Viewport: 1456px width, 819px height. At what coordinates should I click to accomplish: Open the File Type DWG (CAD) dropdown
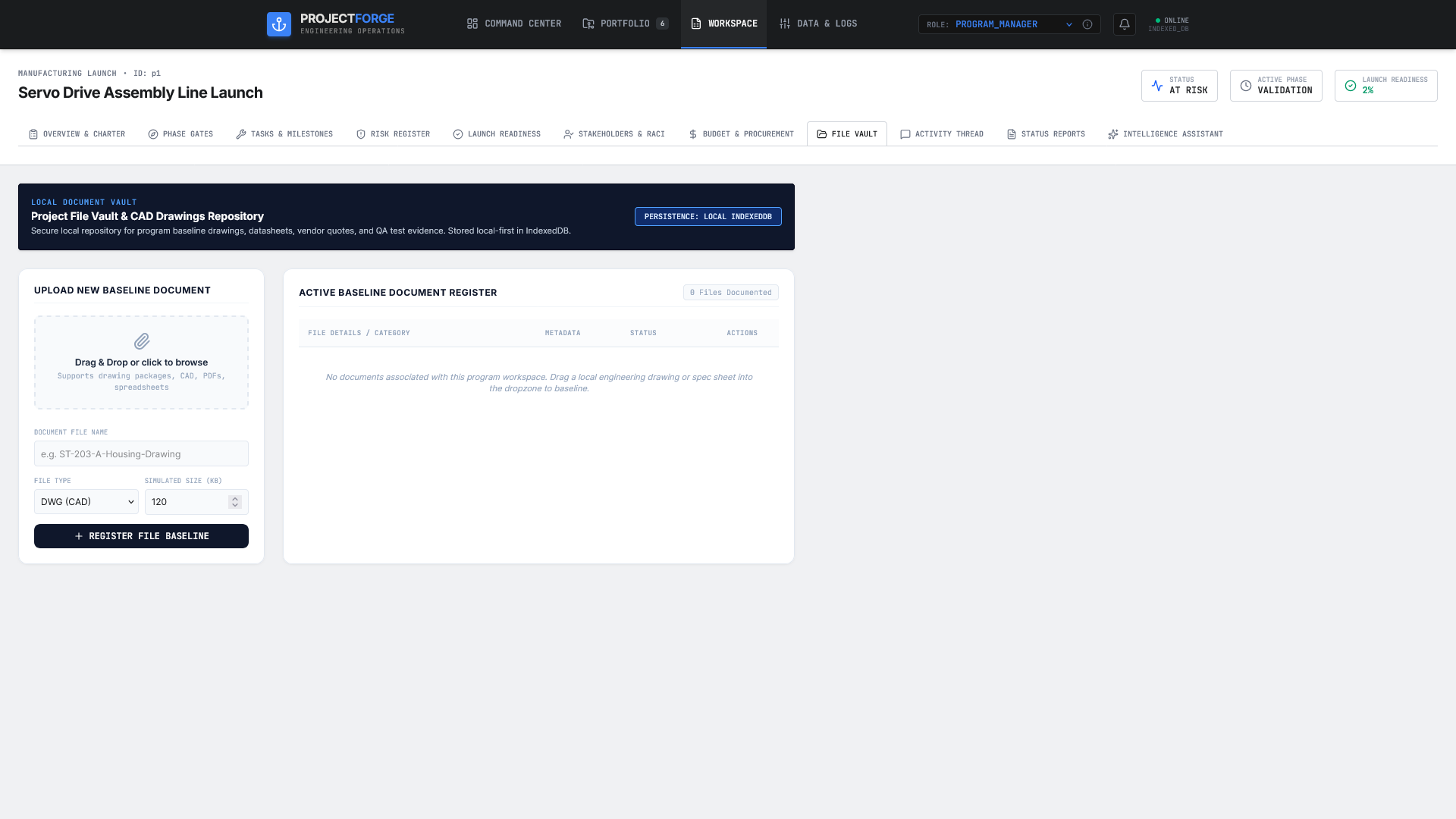pos(86,502)
